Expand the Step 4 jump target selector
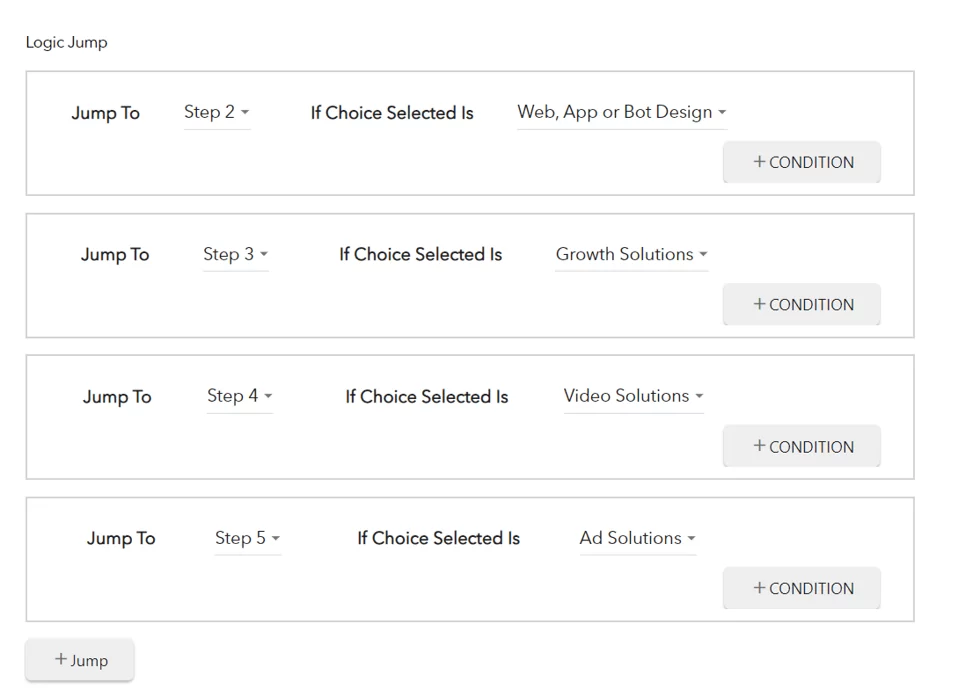980x700 pixels. tap(239, 396)
